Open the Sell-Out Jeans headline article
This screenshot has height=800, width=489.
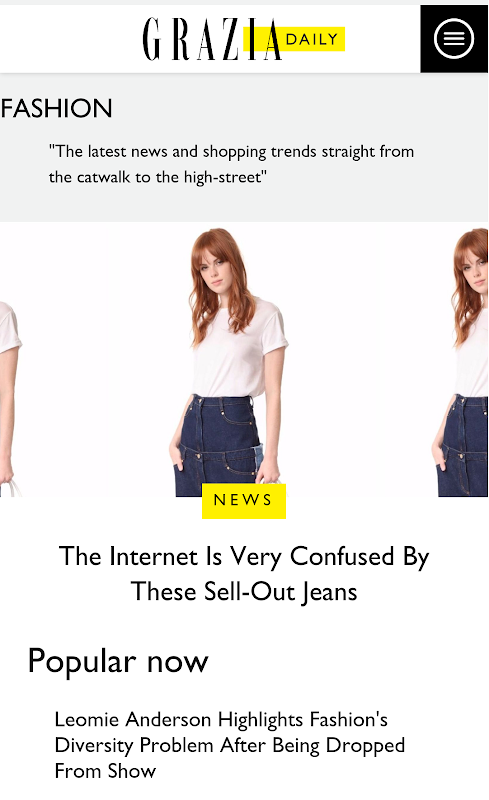[x=244, y=573]
